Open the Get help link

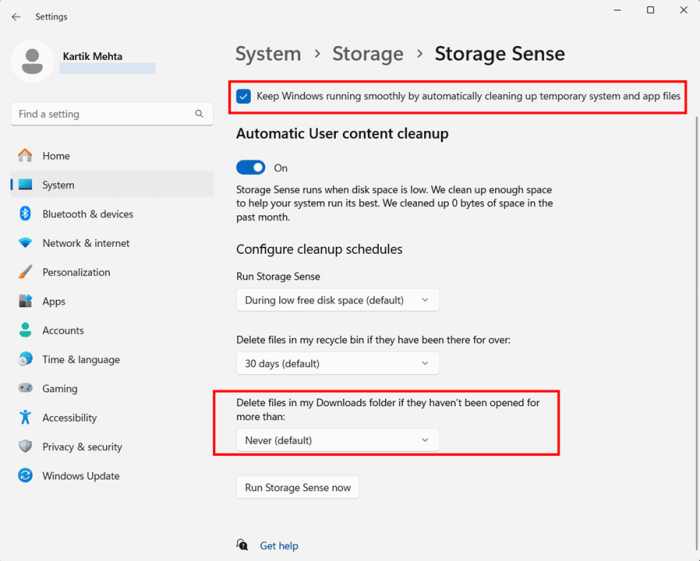[279, 545]
